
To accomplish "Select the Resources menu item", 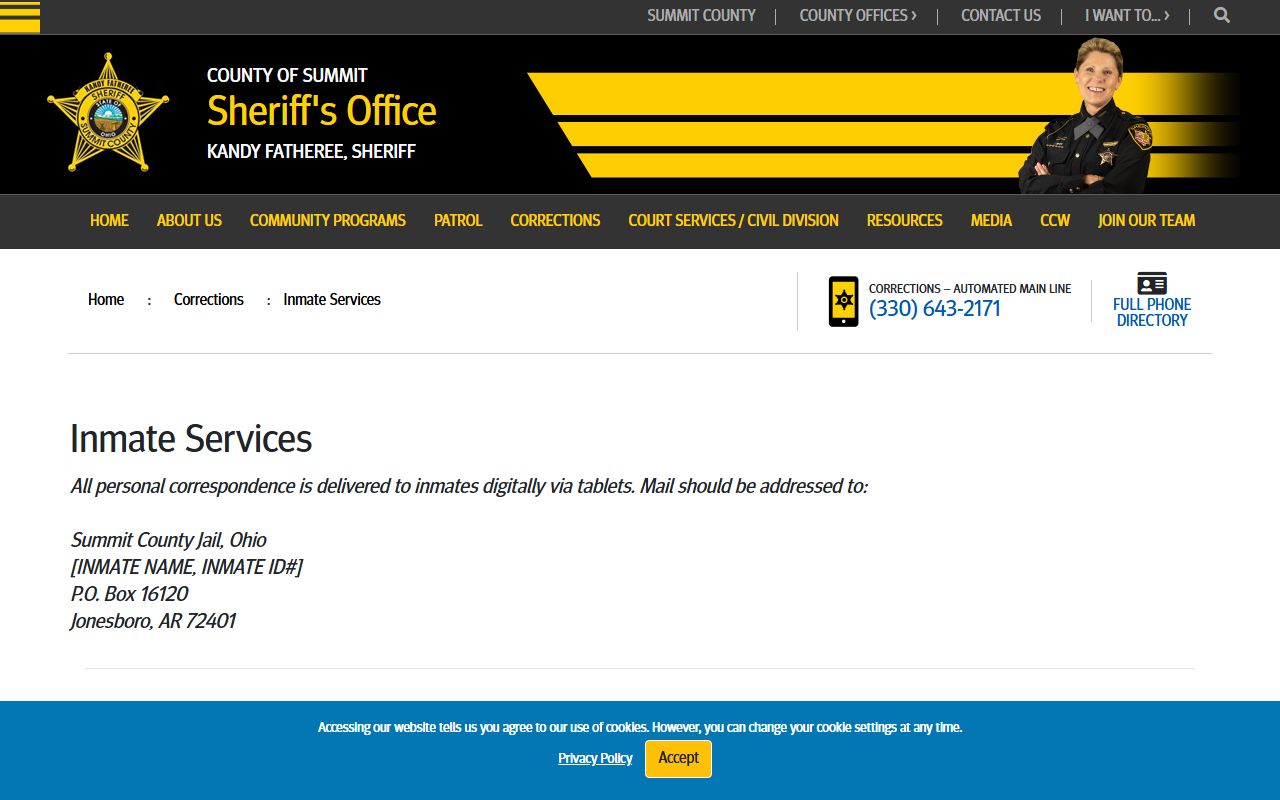I will click(904, 220).
